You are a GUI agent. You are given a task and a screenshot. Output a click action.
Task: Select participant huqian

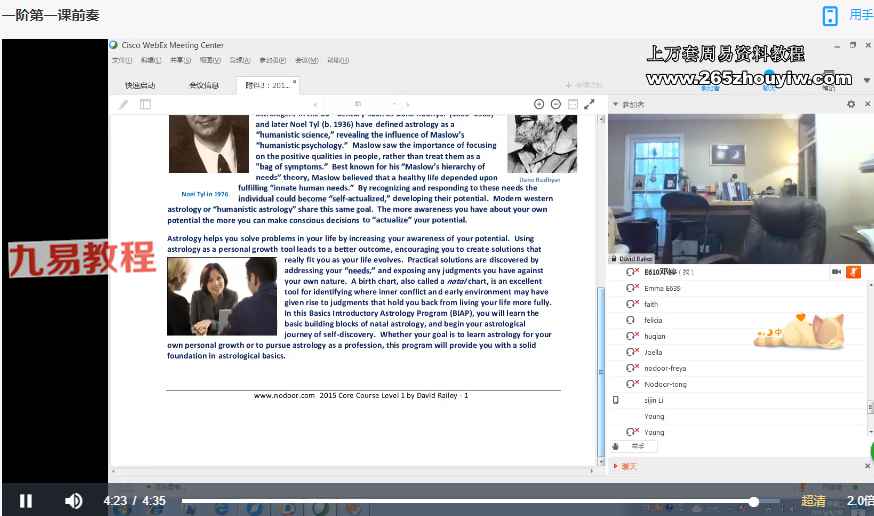click(x=654, y=336)
